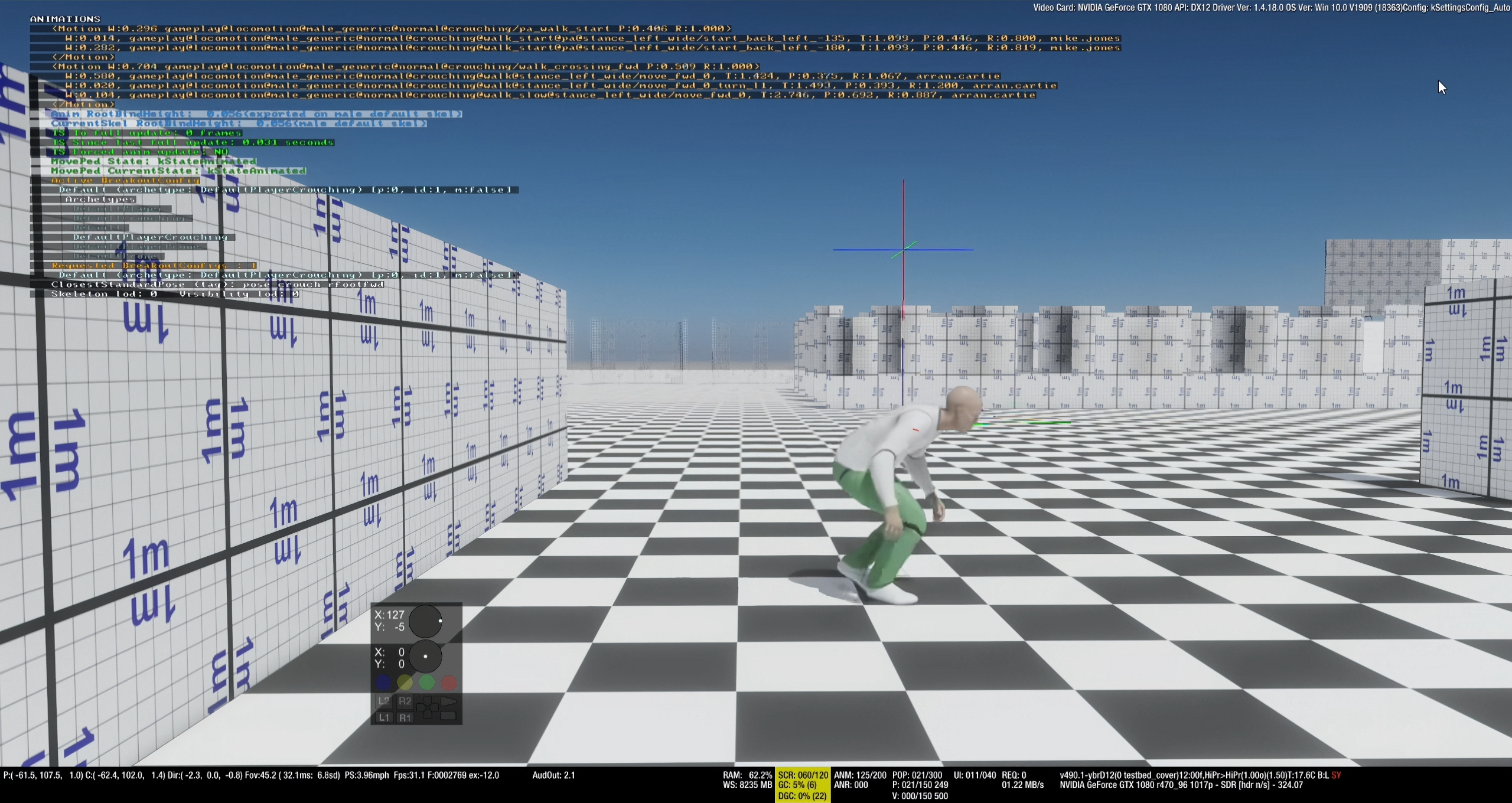Viewport: 1512px width, 803px height.
Task: Click the wedge-shaped controller button indicator
Action: pyautogui.click(x=448, y=701)
